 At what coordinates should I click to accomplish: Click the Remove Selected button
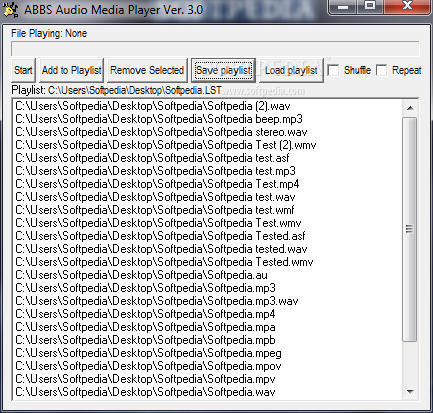147,70
